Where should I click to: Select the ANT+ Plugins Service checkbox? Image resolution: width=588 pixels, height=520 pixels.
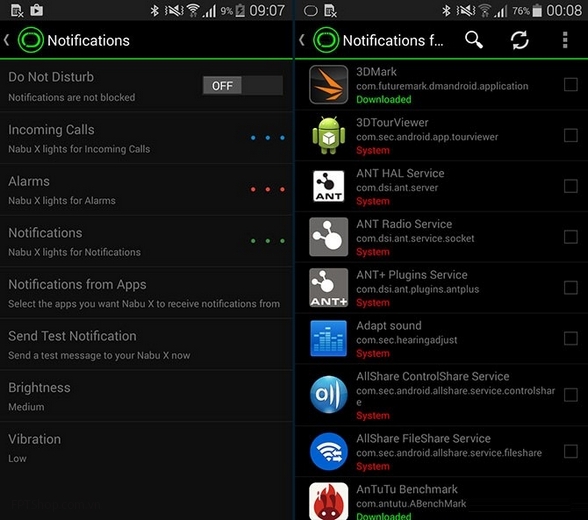570,288
